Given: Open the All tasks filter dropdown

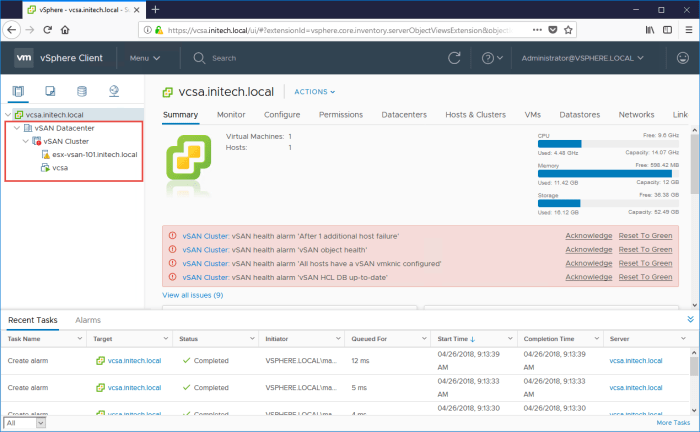Looking at the screenshot, I should [x=24, y=423].
